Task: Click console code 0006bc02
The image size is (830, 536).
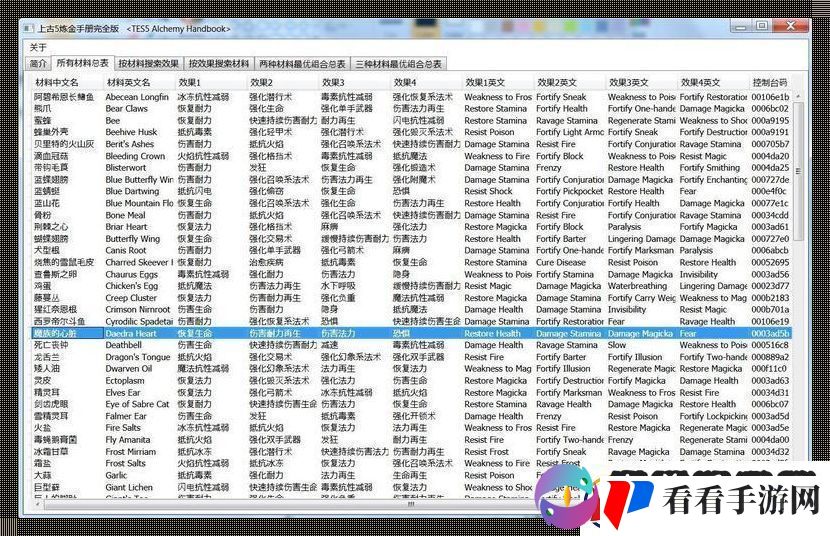Action: [x=770, y=108]
